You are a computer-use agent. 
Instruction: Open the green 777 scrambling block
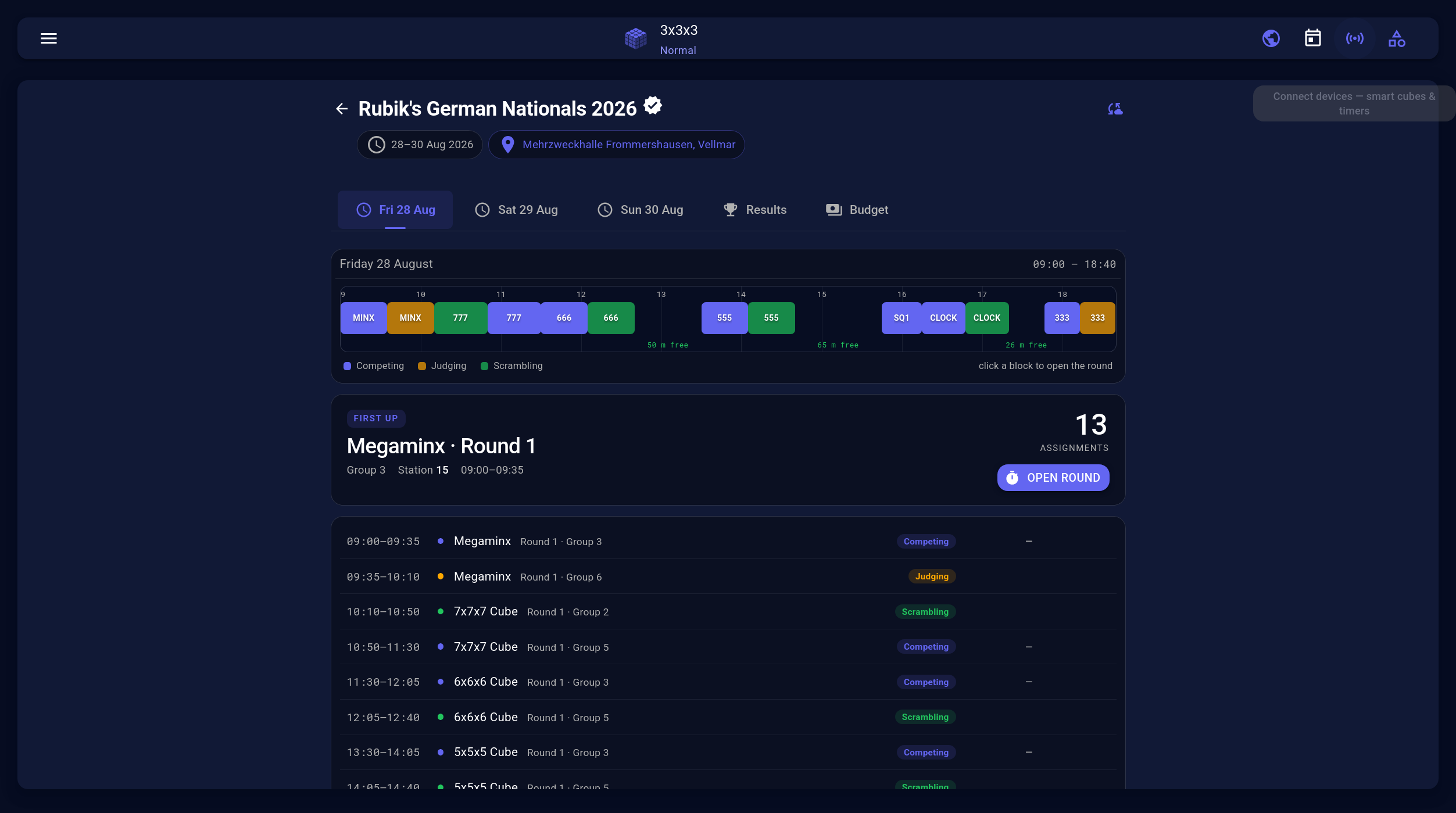(x=460, y=318)
